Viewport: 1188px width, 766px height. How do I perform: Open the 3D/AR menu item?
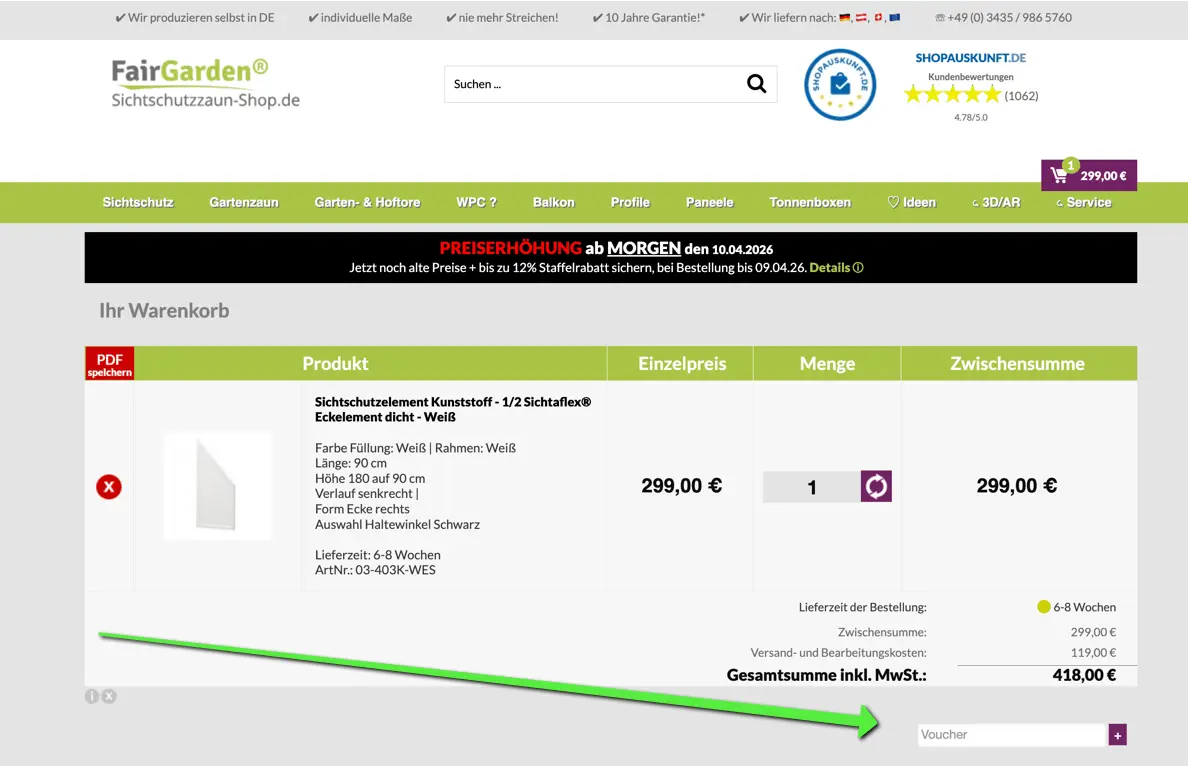click(x=996, y=202)
